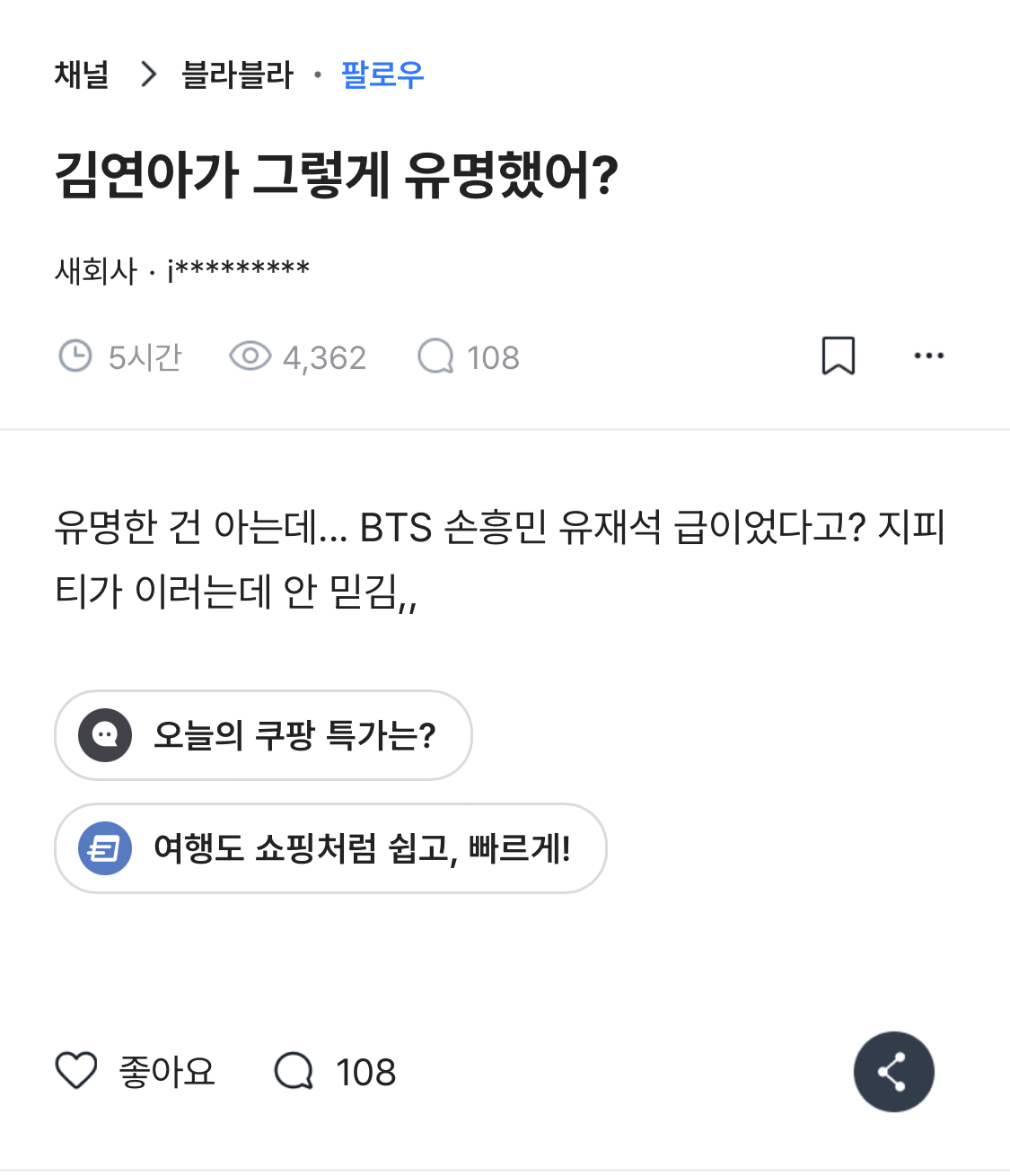Click the 채널 breadcrumb link
The image size is (1010, 1176).
coord(82,75)
